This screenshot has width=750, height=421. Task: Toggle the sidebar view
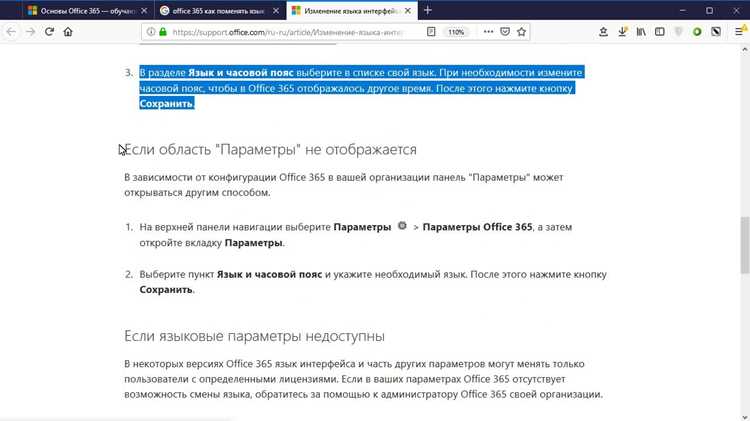[x=660, y=32]
